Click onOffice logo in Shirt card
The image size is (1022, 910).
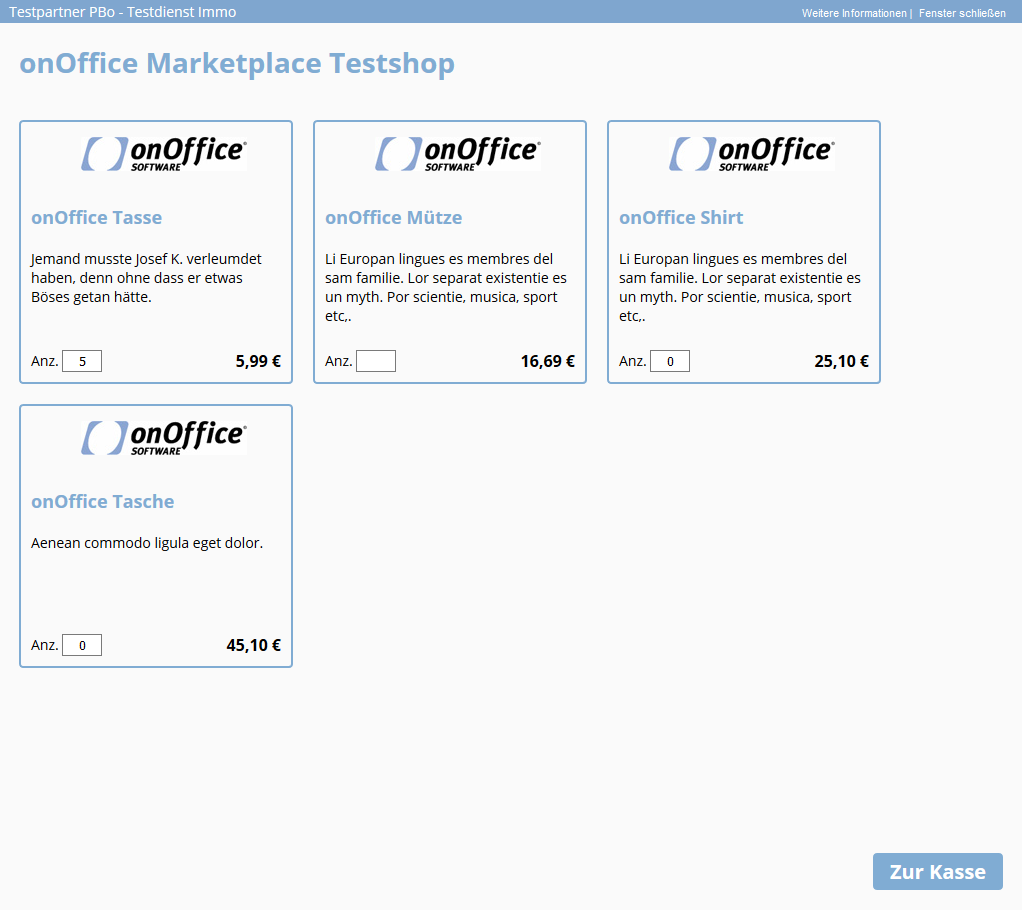click(752, 154)
